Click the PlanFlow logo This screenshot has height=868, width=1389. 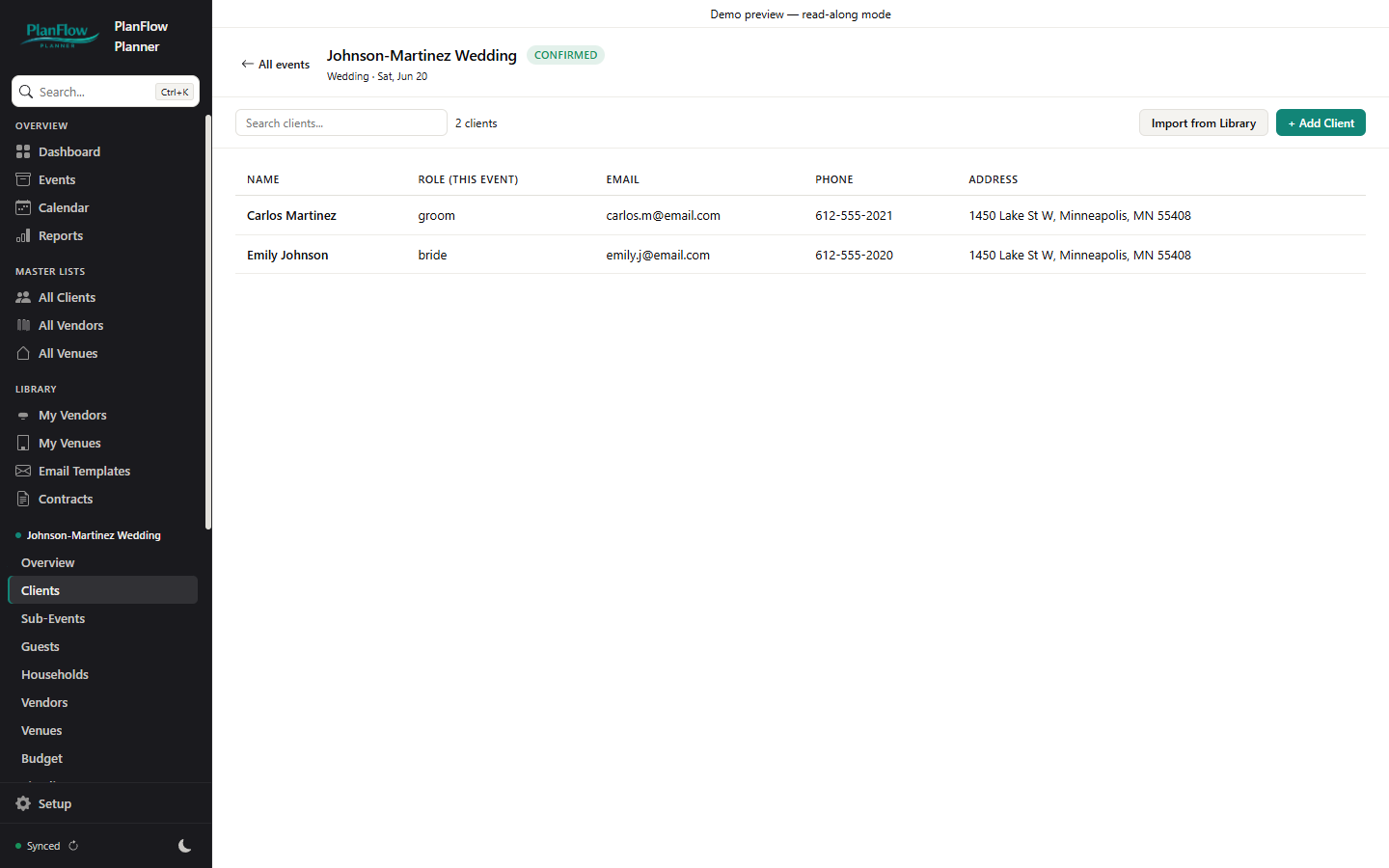click(60, 36)
